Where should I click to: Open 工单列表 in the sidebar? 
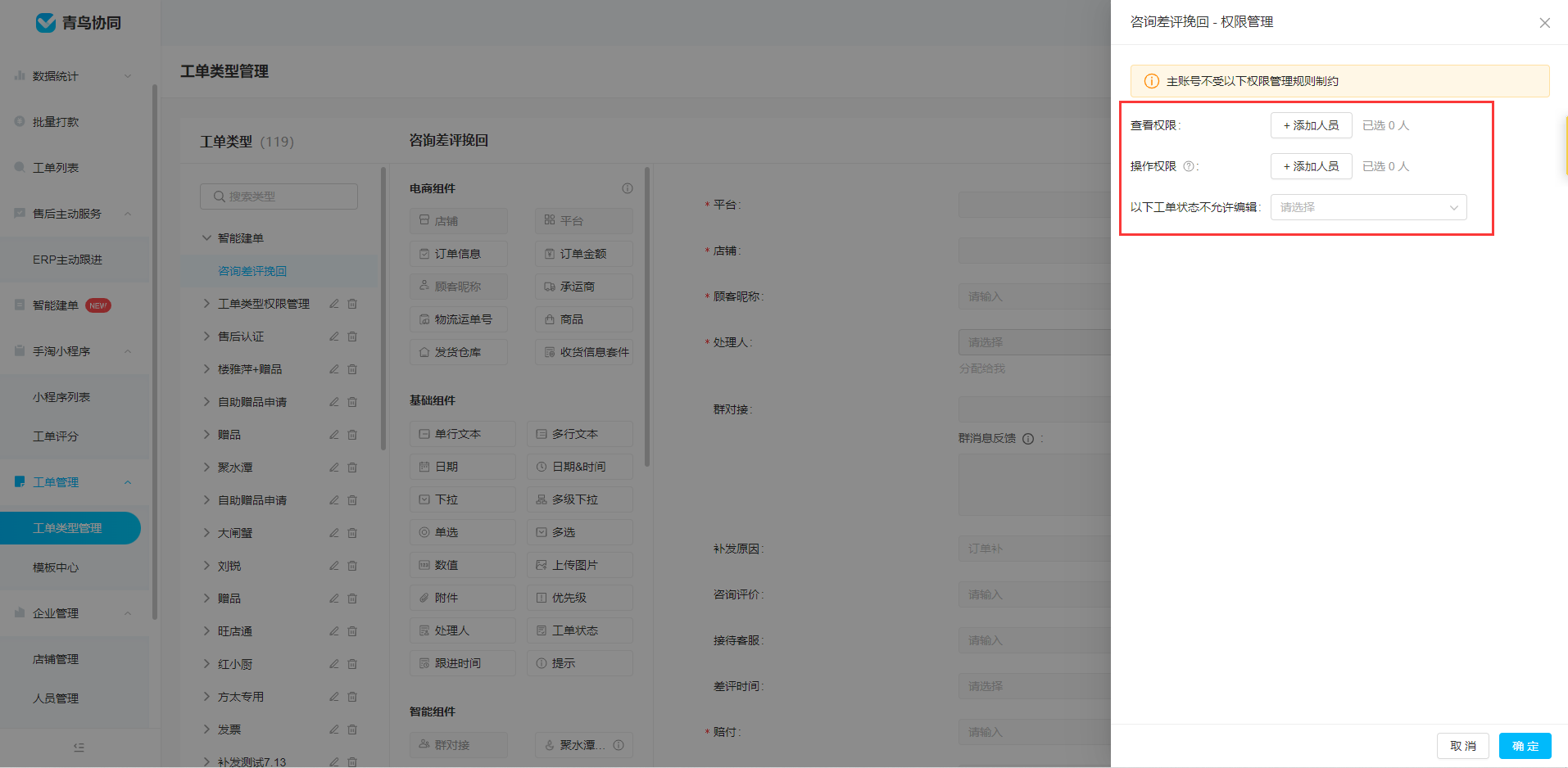tap(56, 168)
